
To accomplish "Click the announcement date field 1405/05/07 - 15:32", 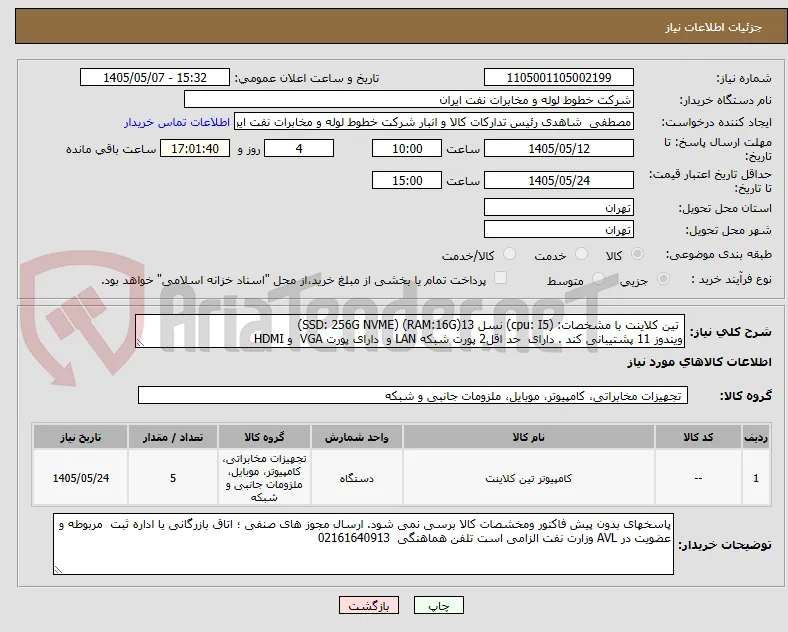I will click(155, 77).
